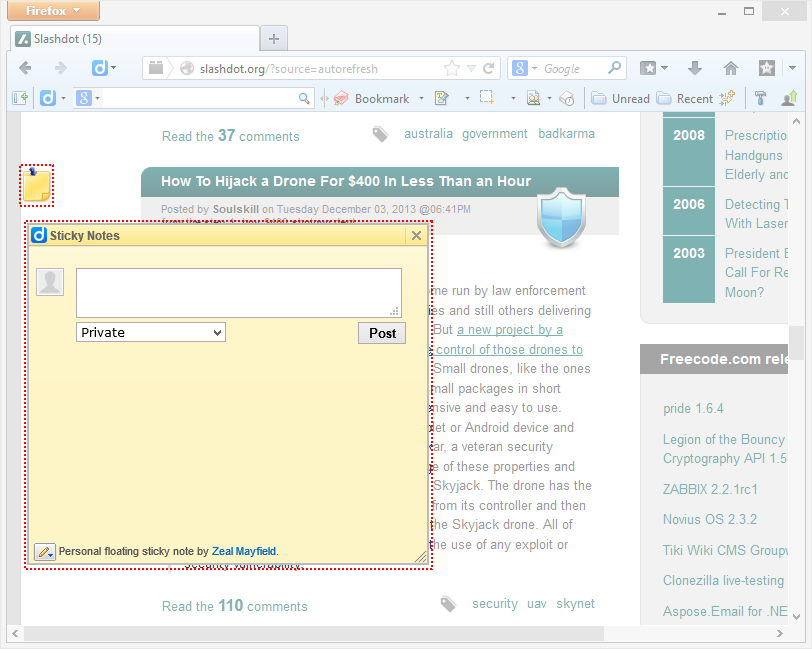Viewport: 812px width, 649px height.
Task: Close the Sticky Notes popup
Action: click(416, 236)
